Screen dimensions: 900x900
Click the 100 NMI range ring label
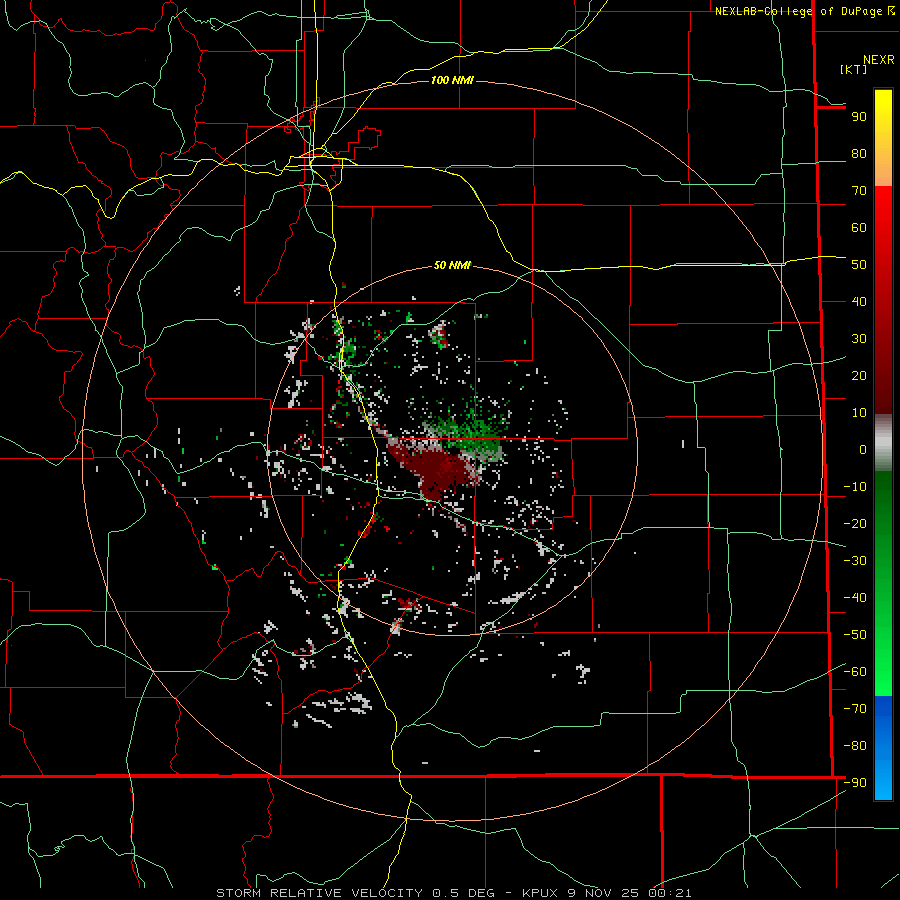(x=452, y=80)
